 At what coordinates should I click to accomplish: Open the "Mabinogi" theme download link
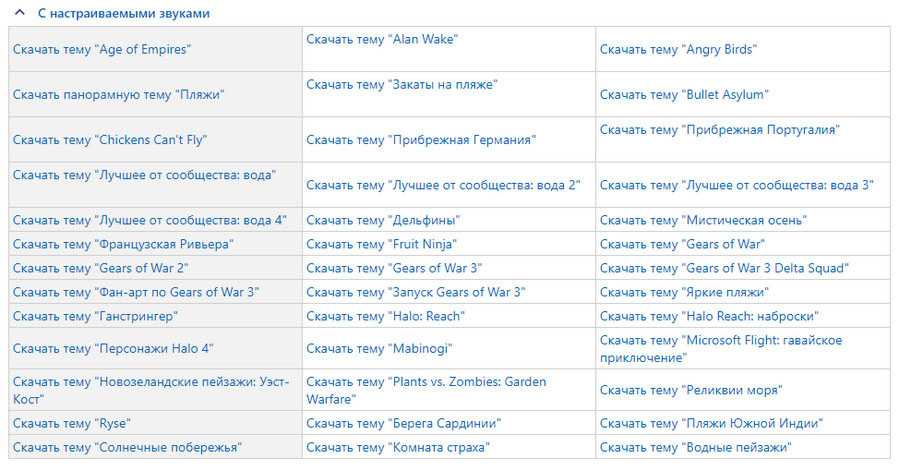tap(379, 348)
